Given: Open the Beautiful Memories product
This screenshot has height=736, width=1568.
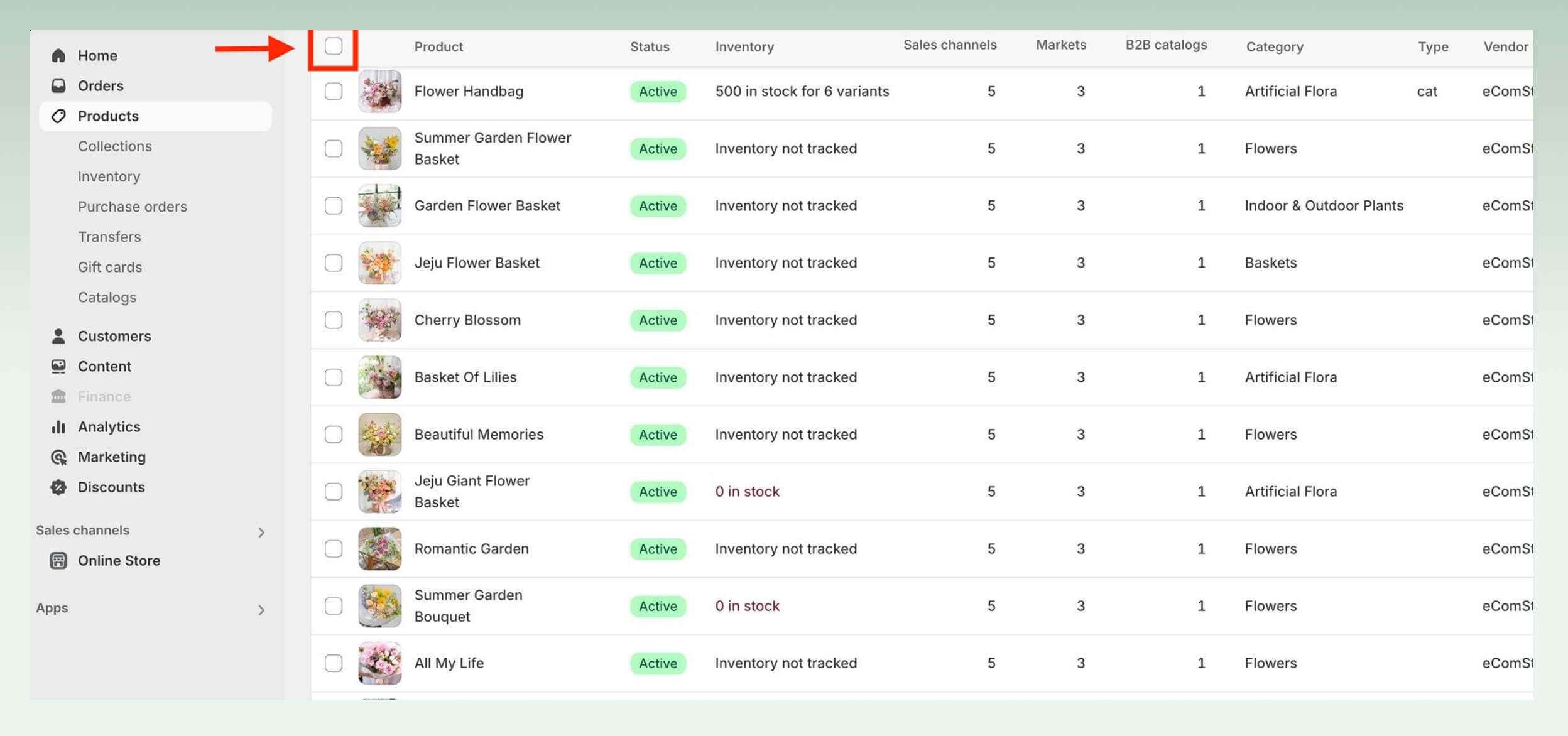Looking at the screenshot, I should [x=479, y=434].
